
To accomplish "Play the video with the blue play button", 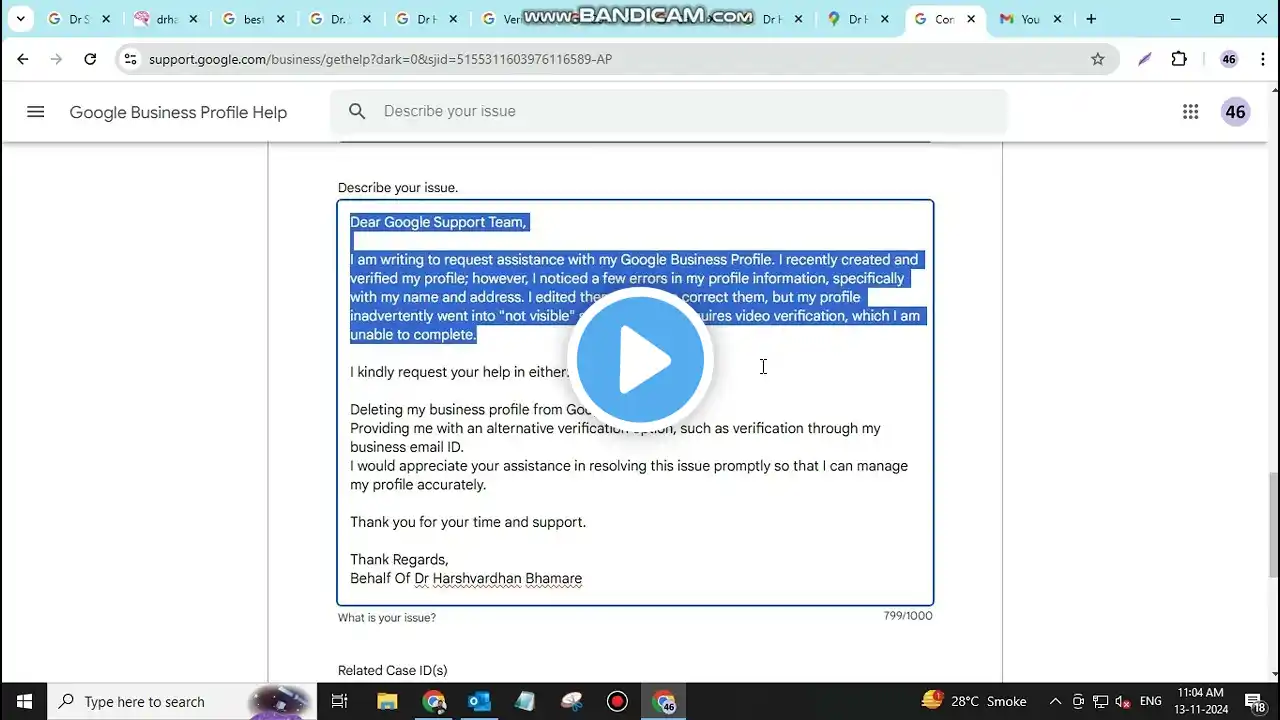I will click(640, 360).
